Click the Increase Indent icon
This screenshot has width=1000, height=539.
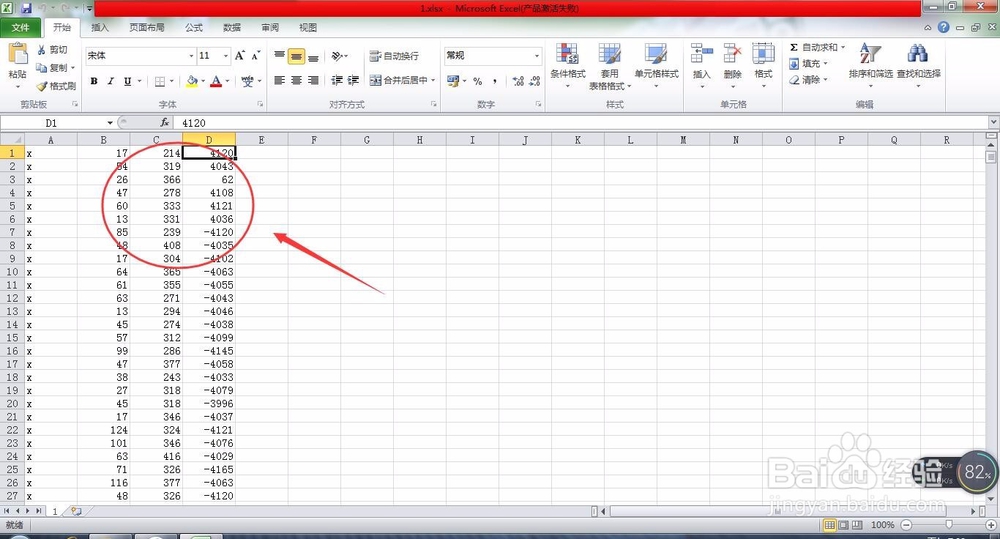click(353, 80)
